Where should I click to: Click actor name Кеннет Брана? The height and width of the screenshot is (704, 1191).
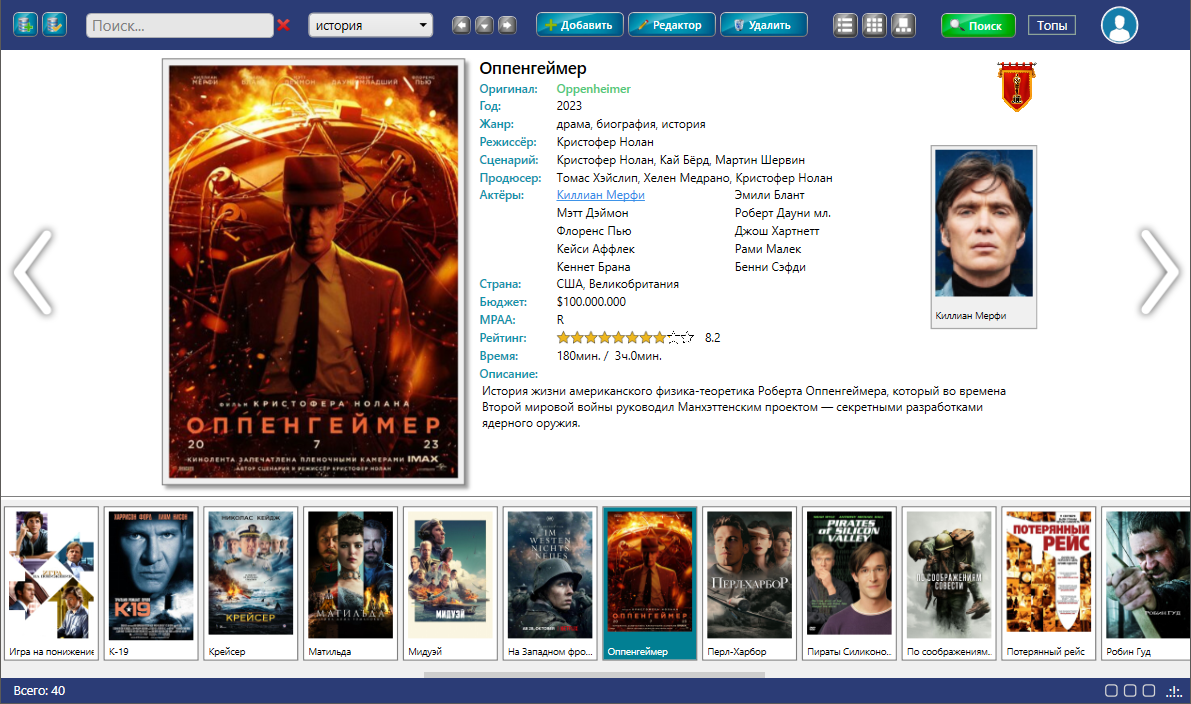[x=593, y=267]
